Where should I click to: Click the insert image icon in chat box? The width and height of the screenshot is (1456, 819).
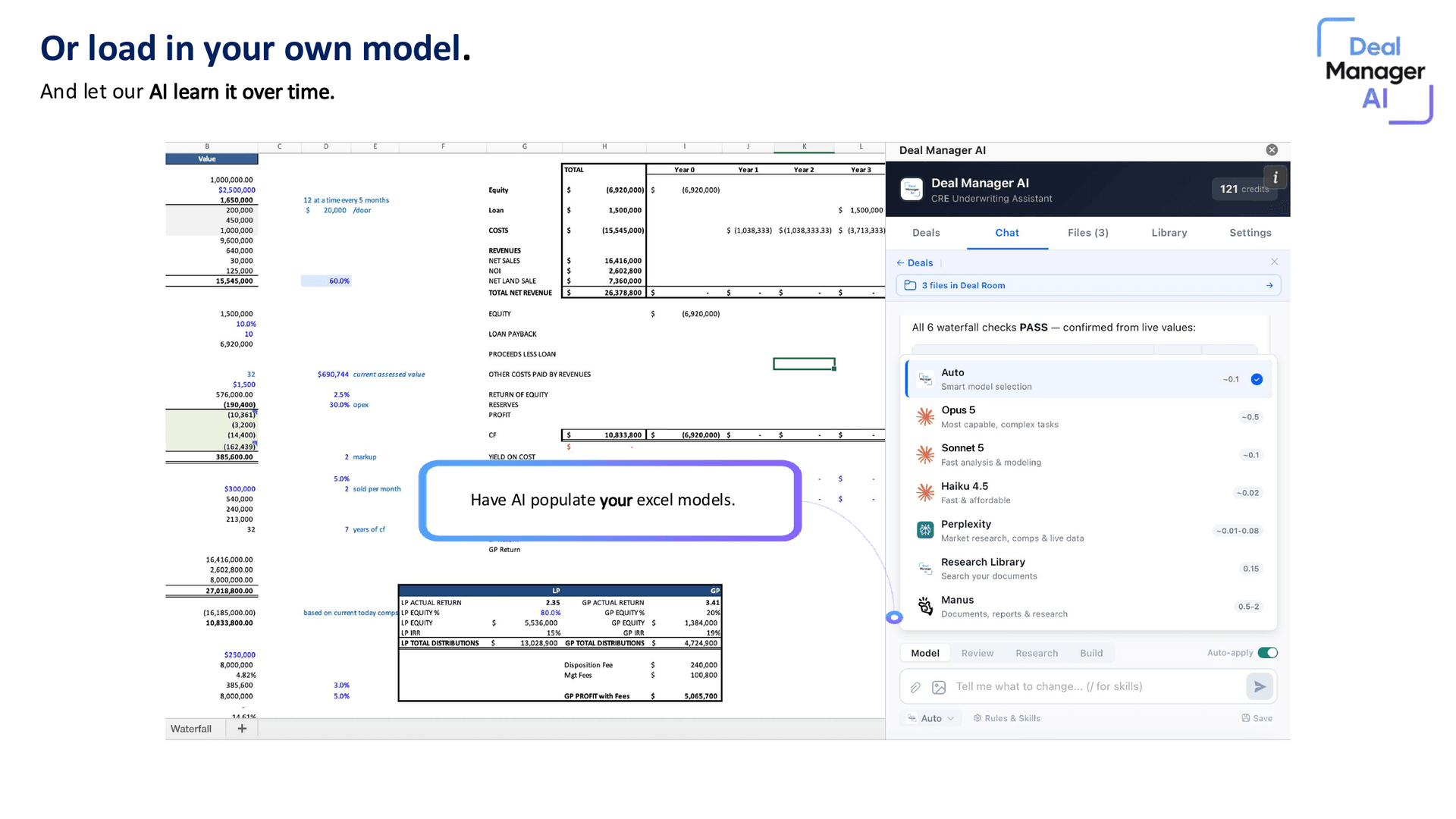pyautogui.click(x=939, y=687)
